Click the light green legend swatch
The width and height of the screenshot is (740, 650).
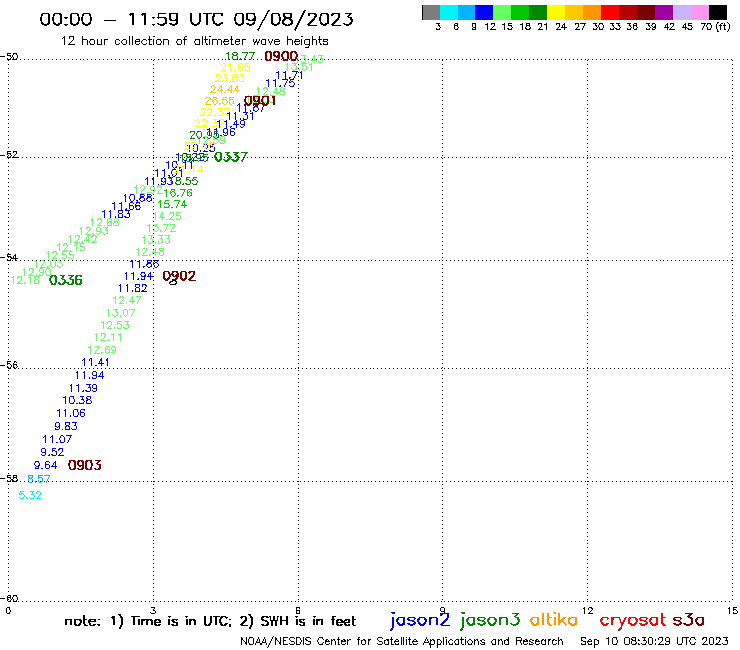coord(502,12)
